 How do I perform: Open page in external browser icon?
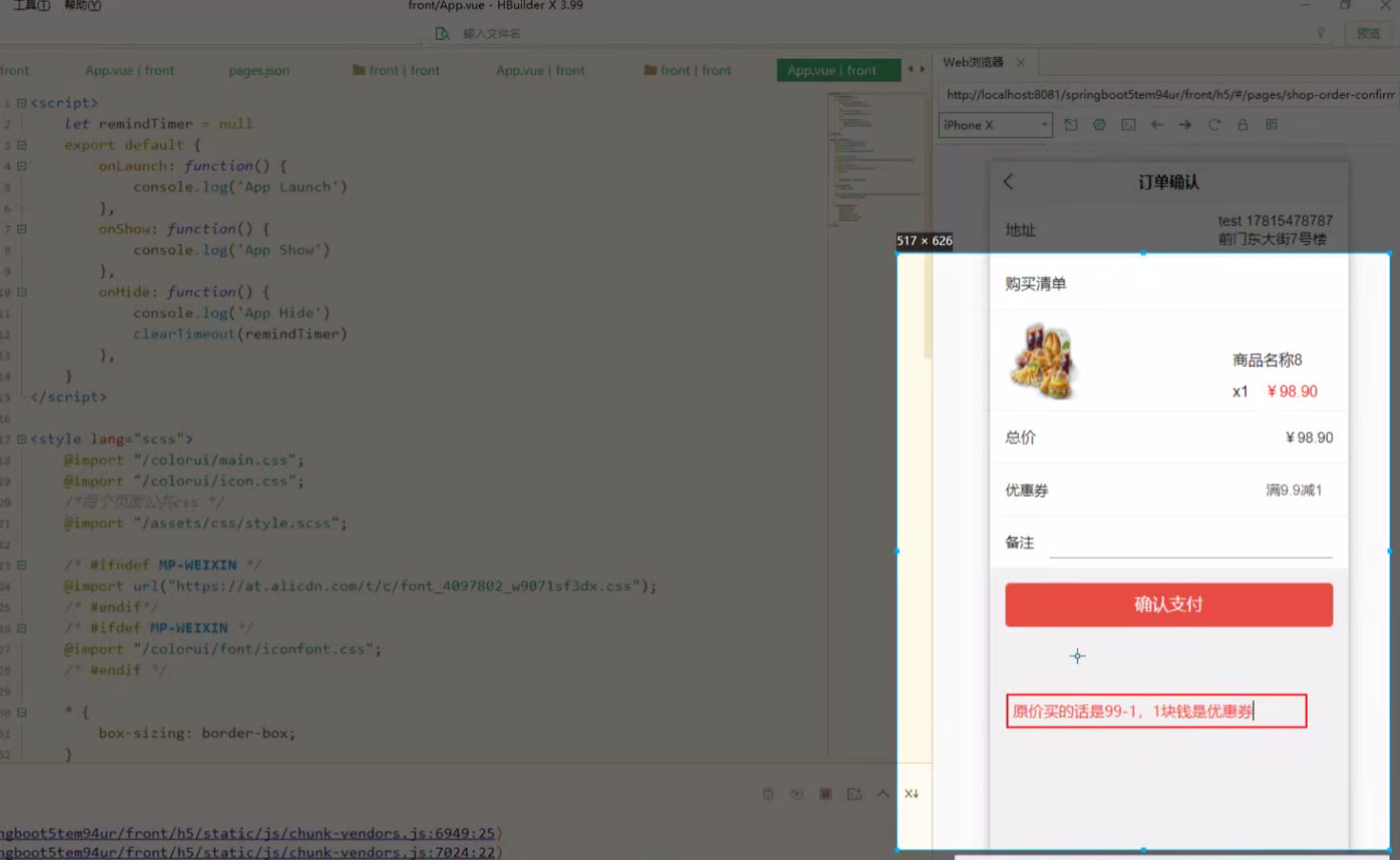coord(1071,125)
